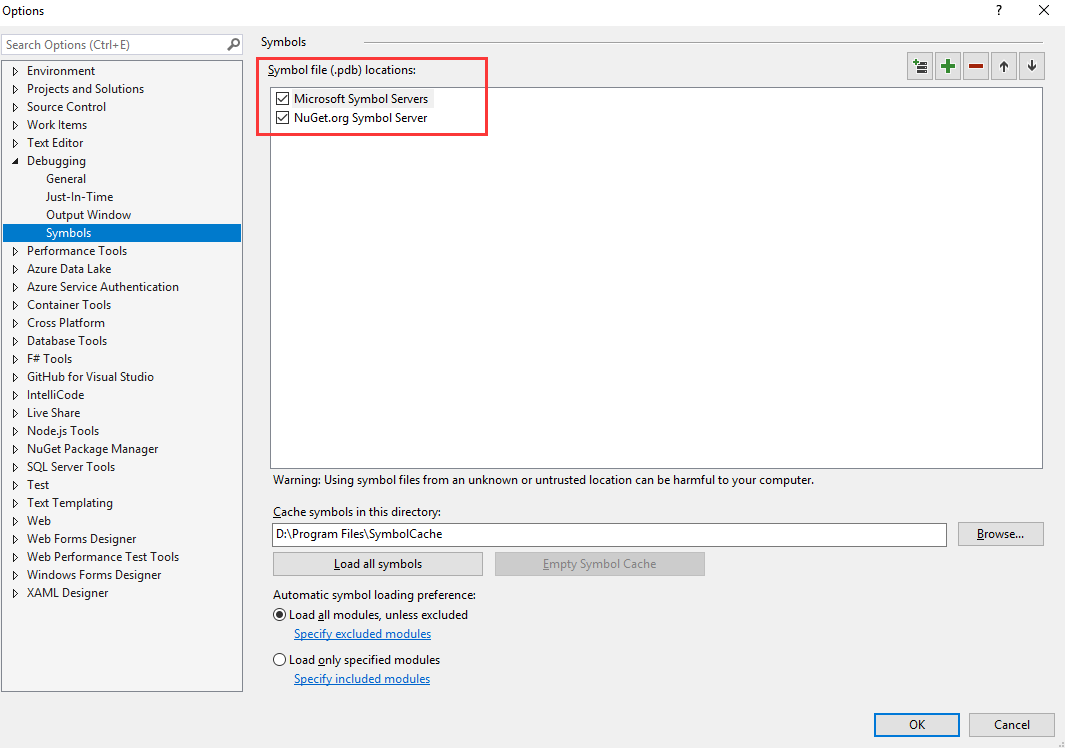Viewport: 1065px width, 748px height.
Task: Select Output Window under Debugging
Action: (88, 215)
